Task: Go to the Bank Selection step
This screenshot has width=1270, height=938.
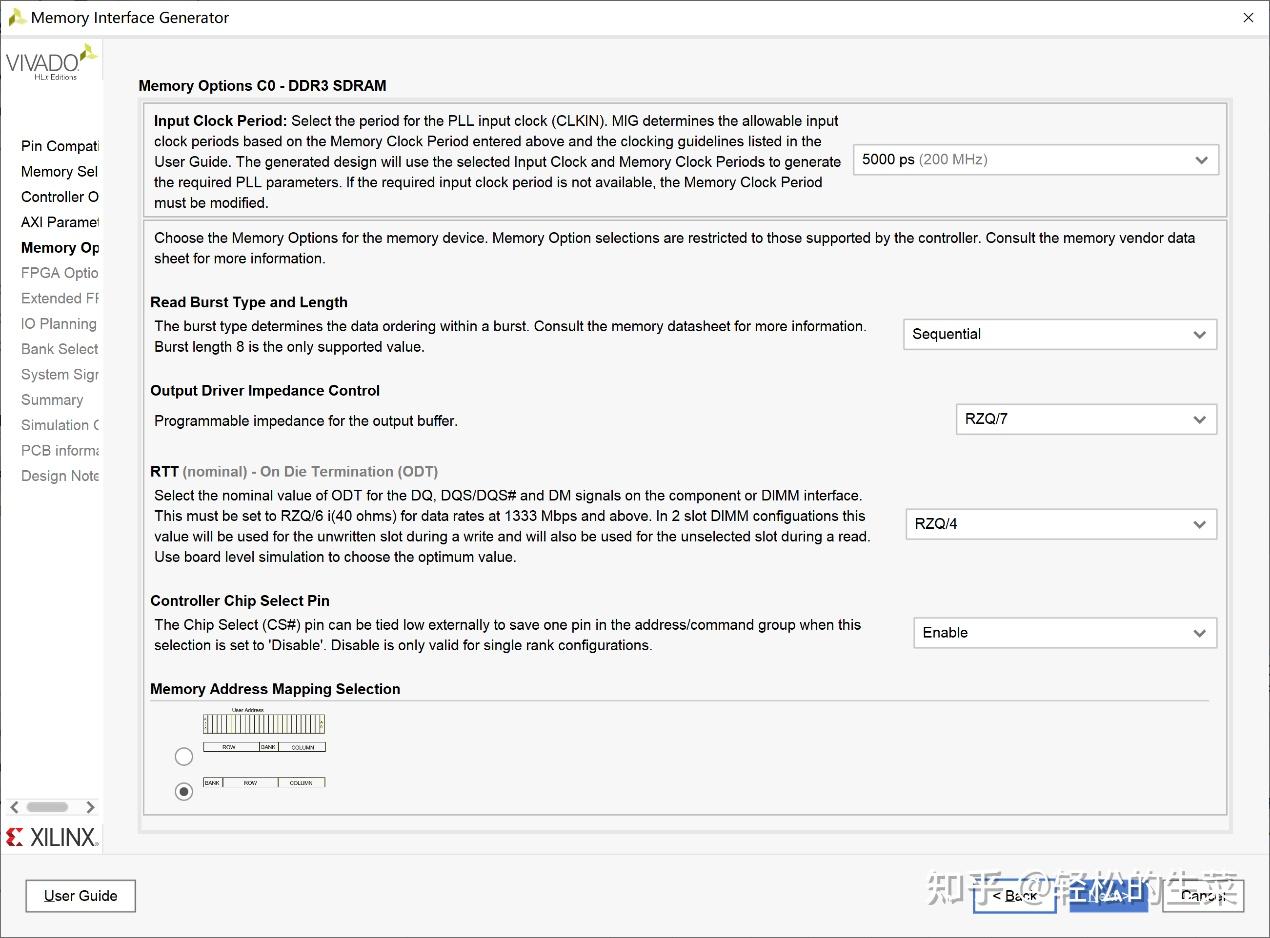Action: tap(60, 349)
